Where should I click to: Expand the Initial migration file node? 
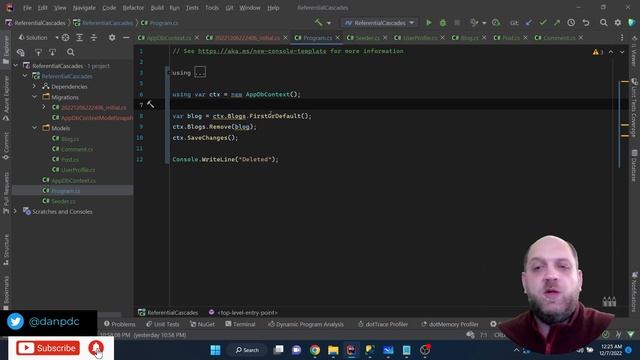tap(44, 107)
